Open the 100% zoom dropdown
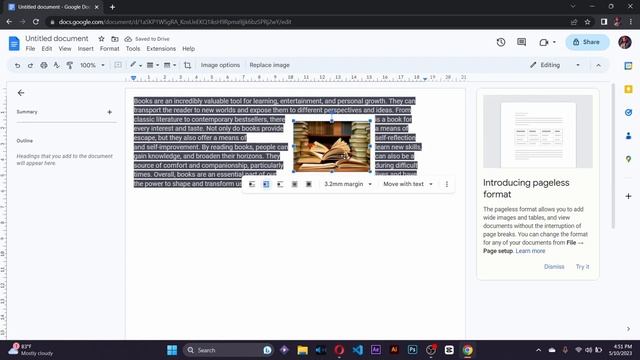This screenshot has width=640, height=360. (x=92, y=65)
